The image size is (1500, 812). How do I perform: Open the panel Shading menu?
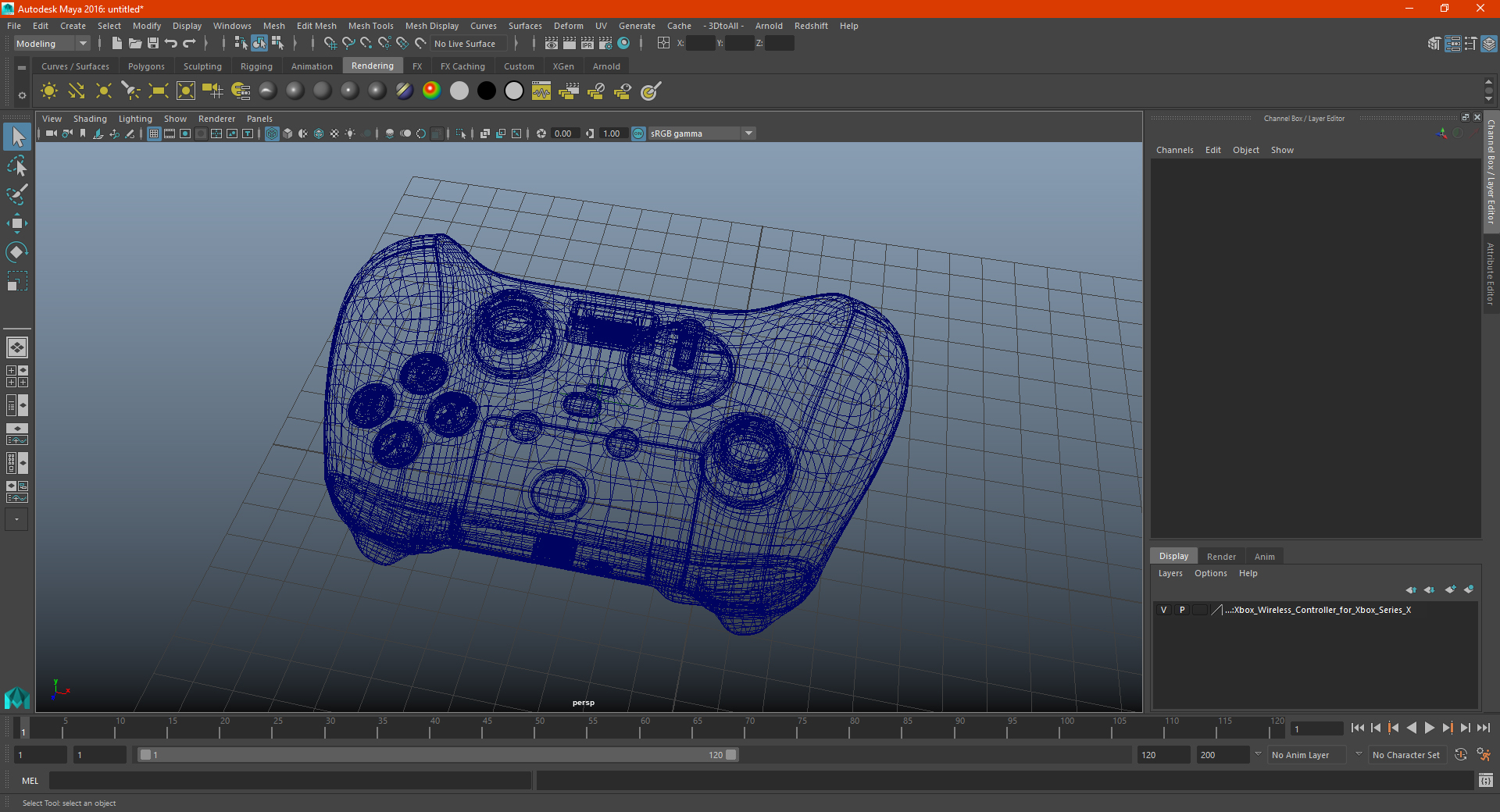click(x=90, y=119)
